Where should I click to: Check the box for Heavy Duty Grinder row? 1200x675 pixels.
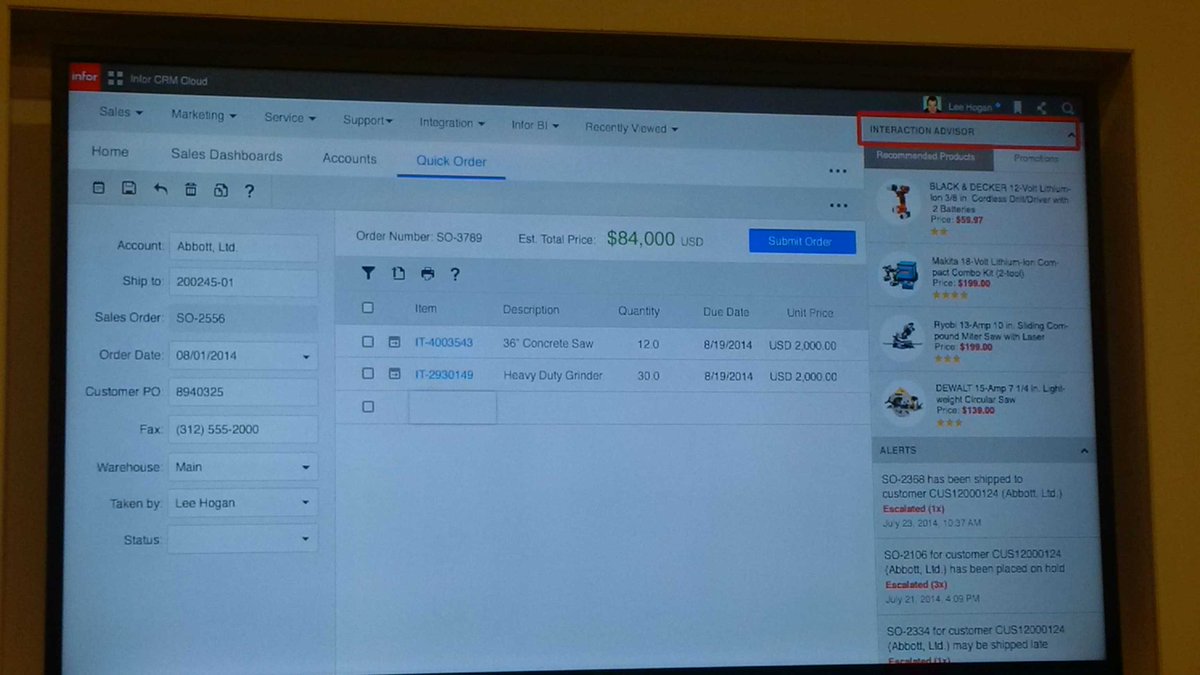[x=368, y=374]
